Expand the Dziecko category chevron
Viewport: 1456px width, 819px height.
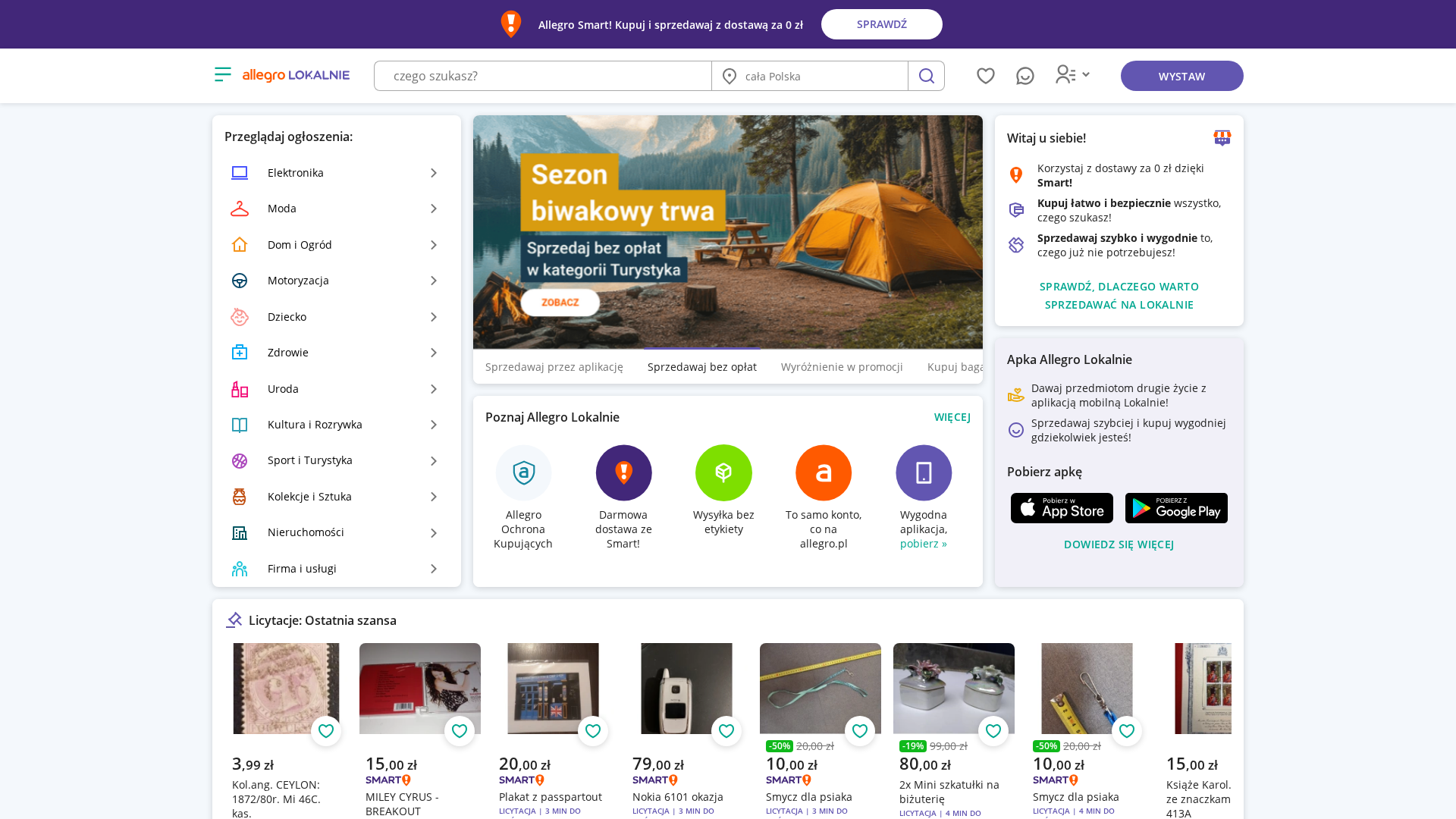(434, 317)
